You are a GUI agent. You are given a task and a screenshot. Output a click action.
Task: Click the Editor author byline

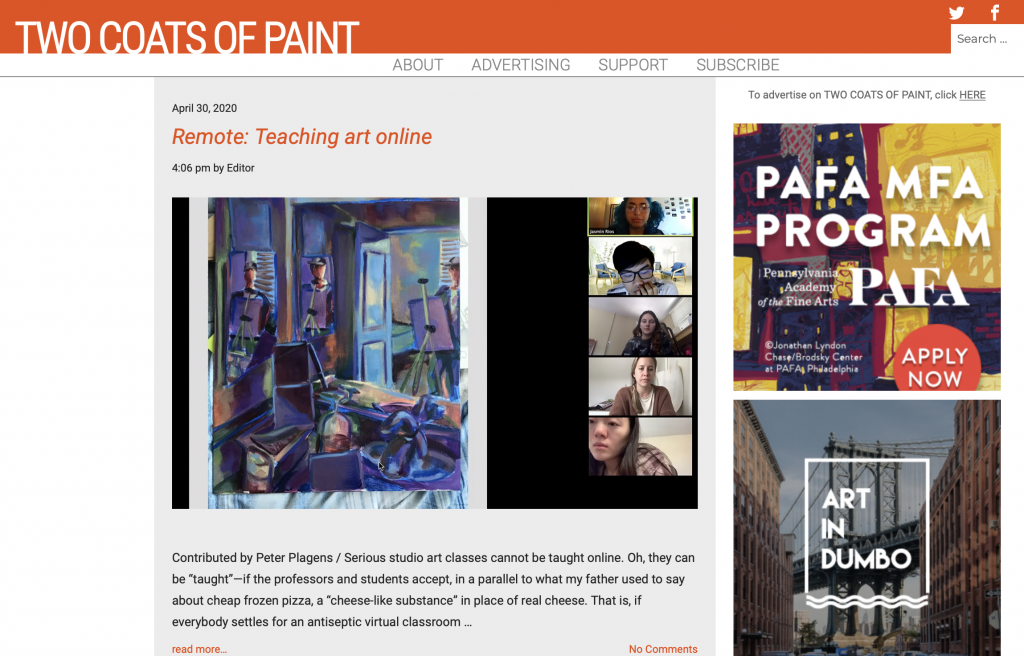pos(240,168)
